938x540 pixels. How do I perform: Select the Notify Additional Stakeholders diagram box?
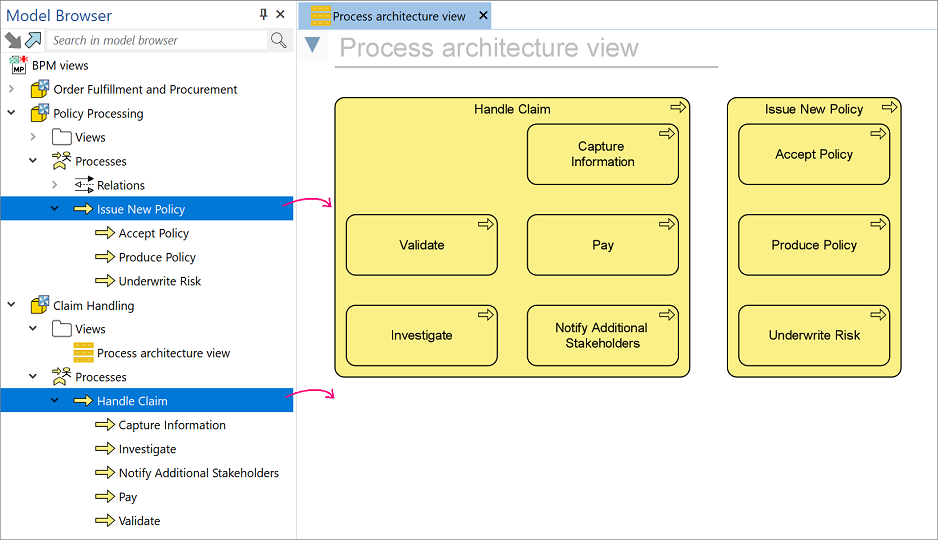(602, 336)
